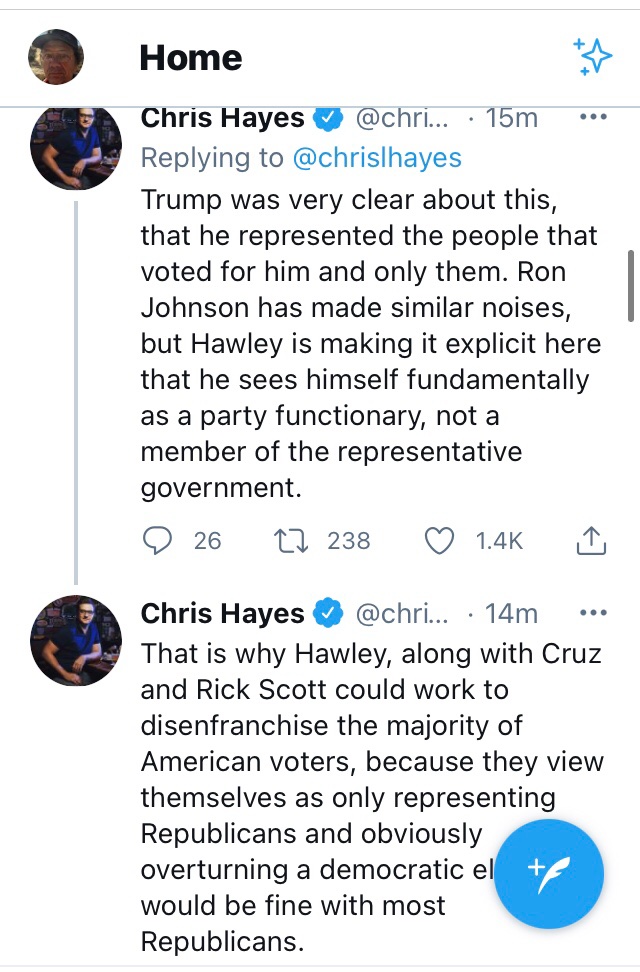Reply to the first tweet with 26 comments
The width and height of the screenshot is (640, 972).
coord(158,541)
